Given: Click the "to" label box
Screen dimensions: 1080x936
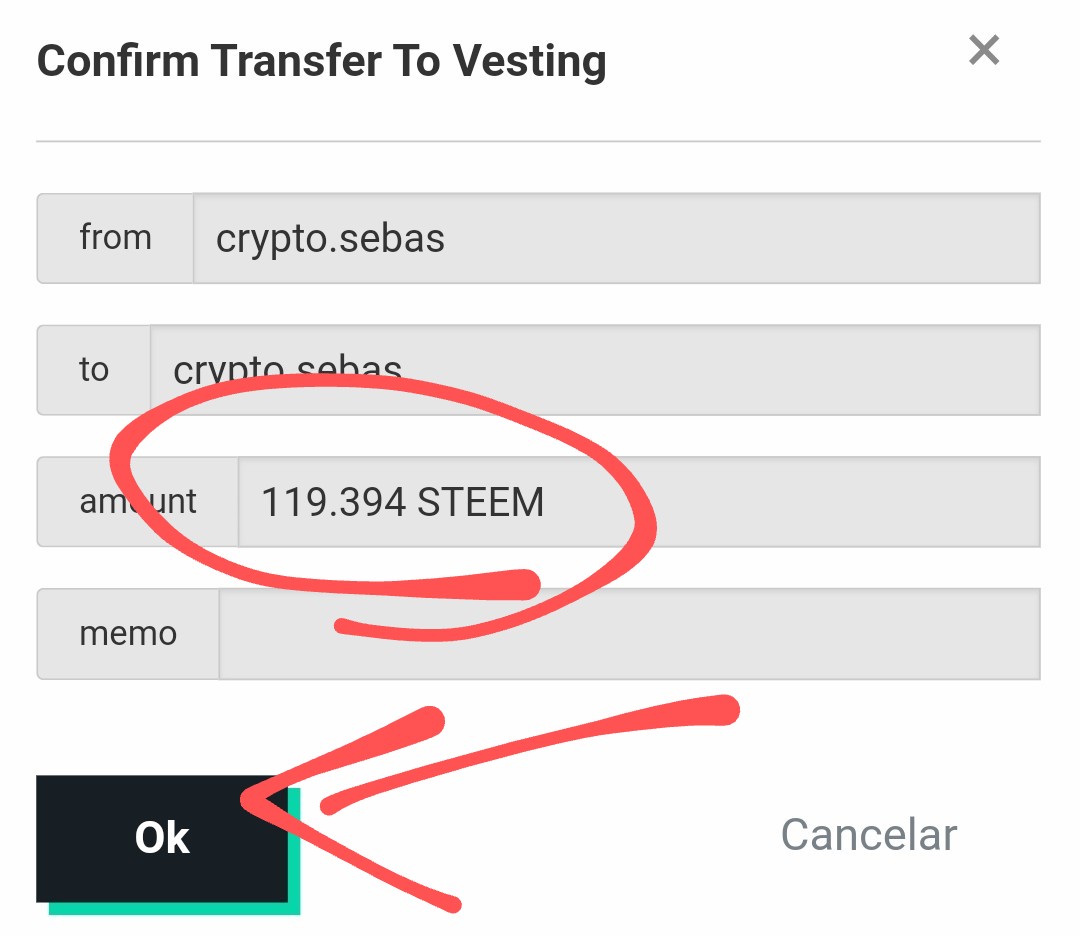Looking at the screenshot, I should coord(94,370).
